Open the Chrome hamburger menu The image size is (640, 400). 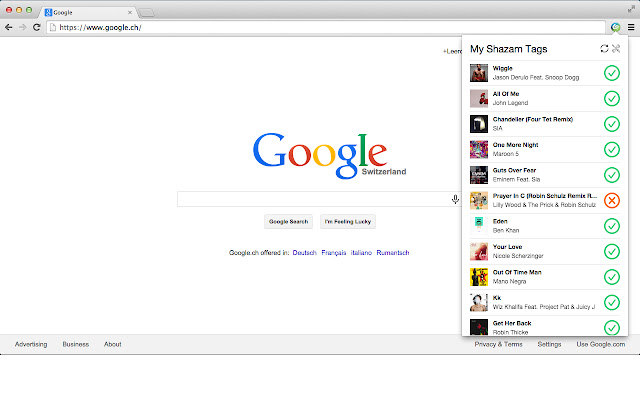[x=631, y=27]
